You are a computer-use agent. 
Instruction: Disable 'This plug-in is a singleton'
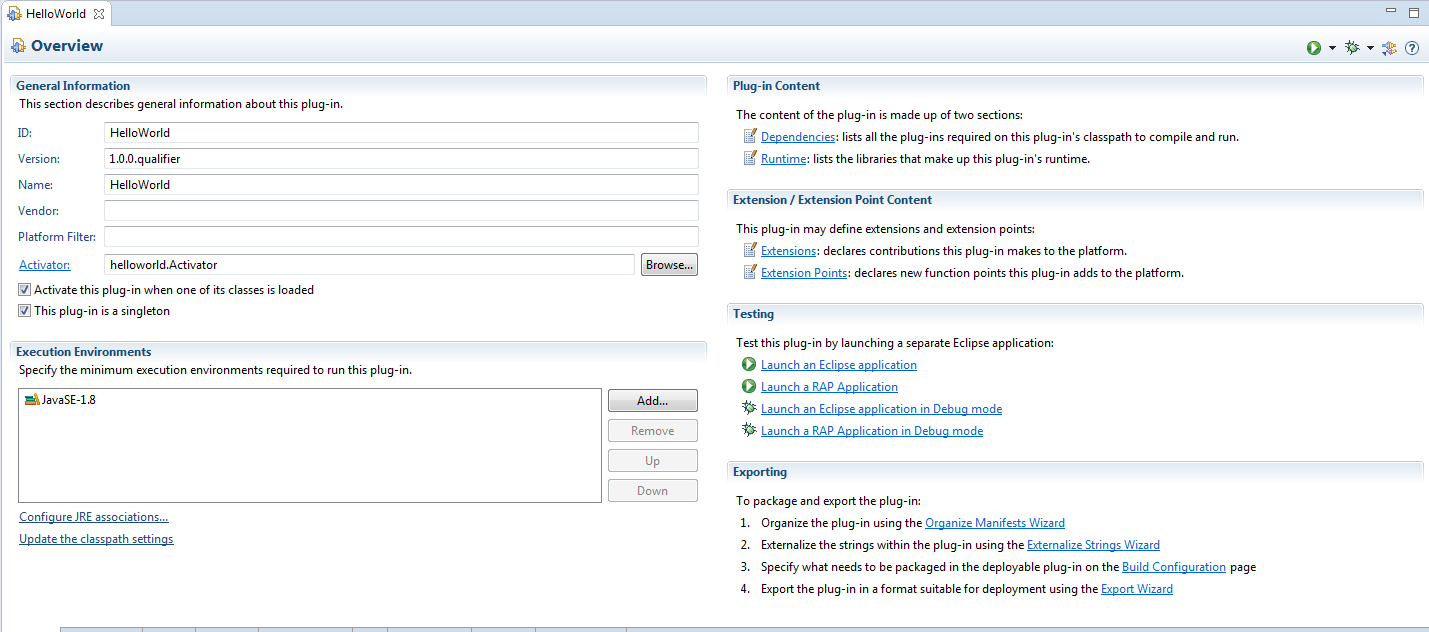(23, 310)
